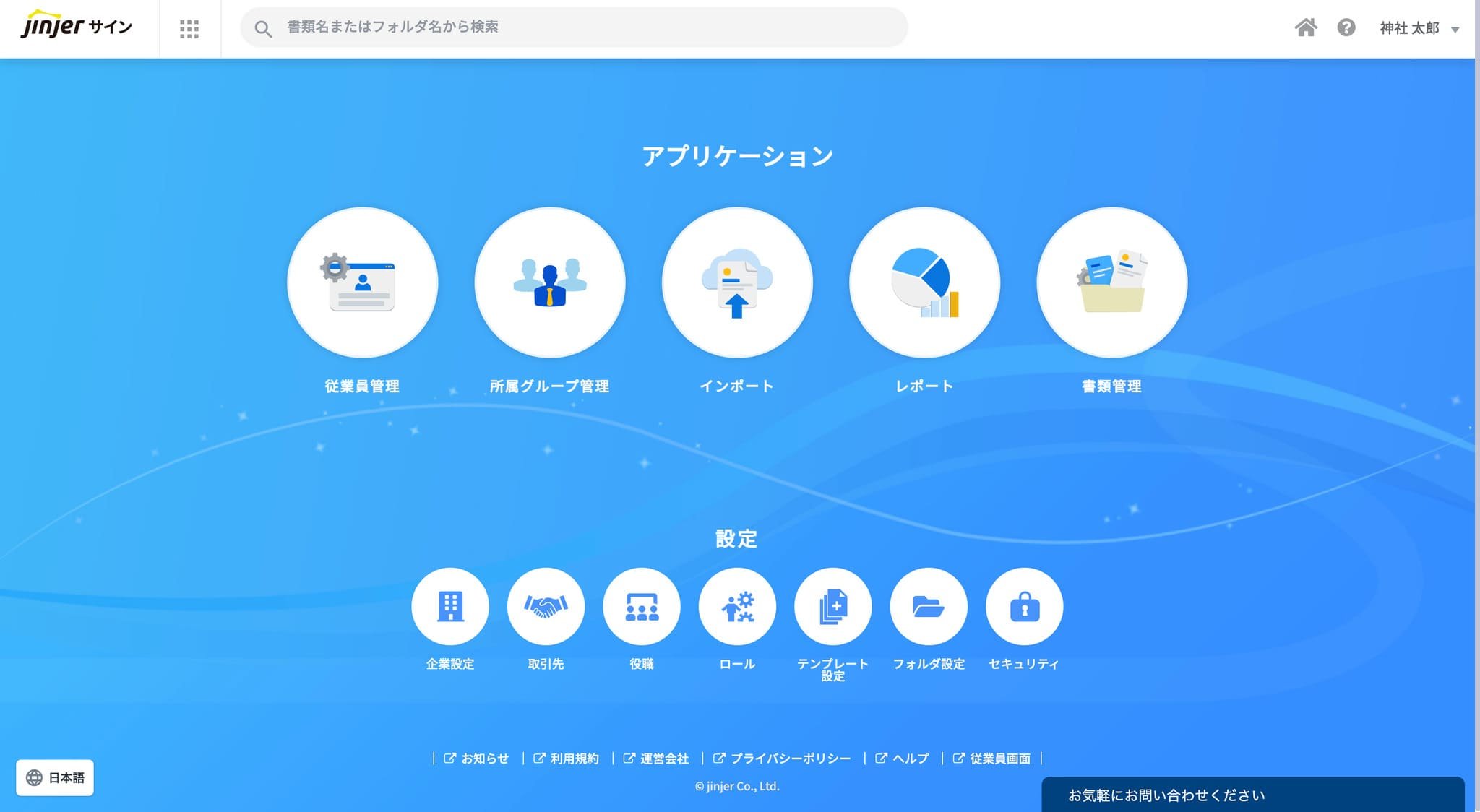This screenshot has height=812, width=1480.
Task: Open the 従業員管理 application icon
Action: pos(362,282)
